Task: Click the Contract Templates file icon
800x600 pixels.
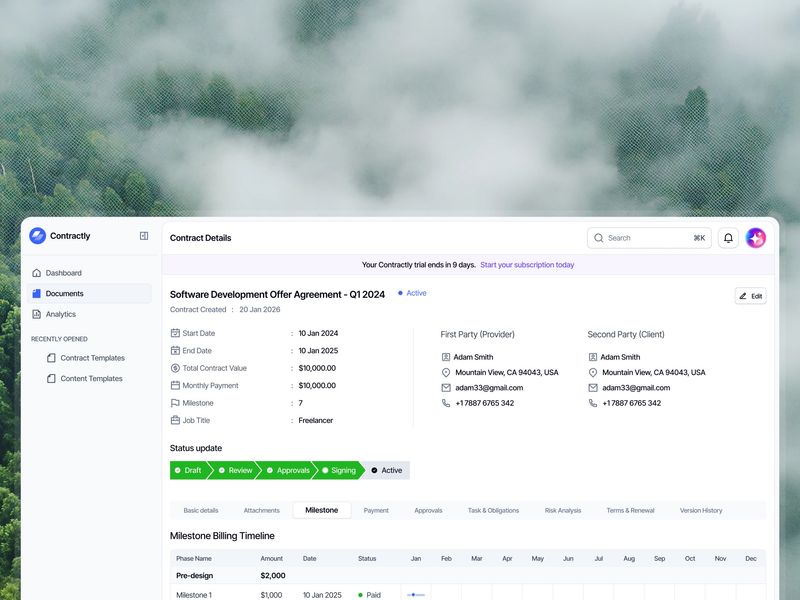Action: [51, 358]
